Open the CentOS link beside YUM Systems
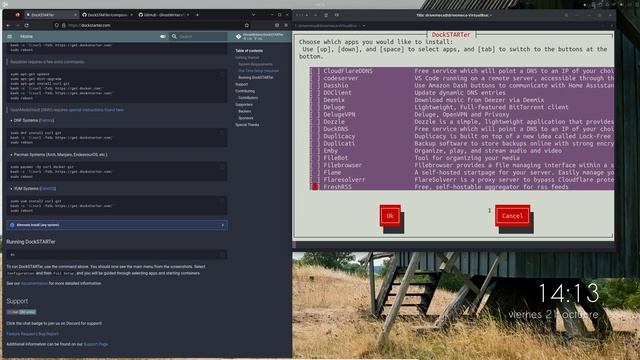The image size is (640, 360). point(48,189)
